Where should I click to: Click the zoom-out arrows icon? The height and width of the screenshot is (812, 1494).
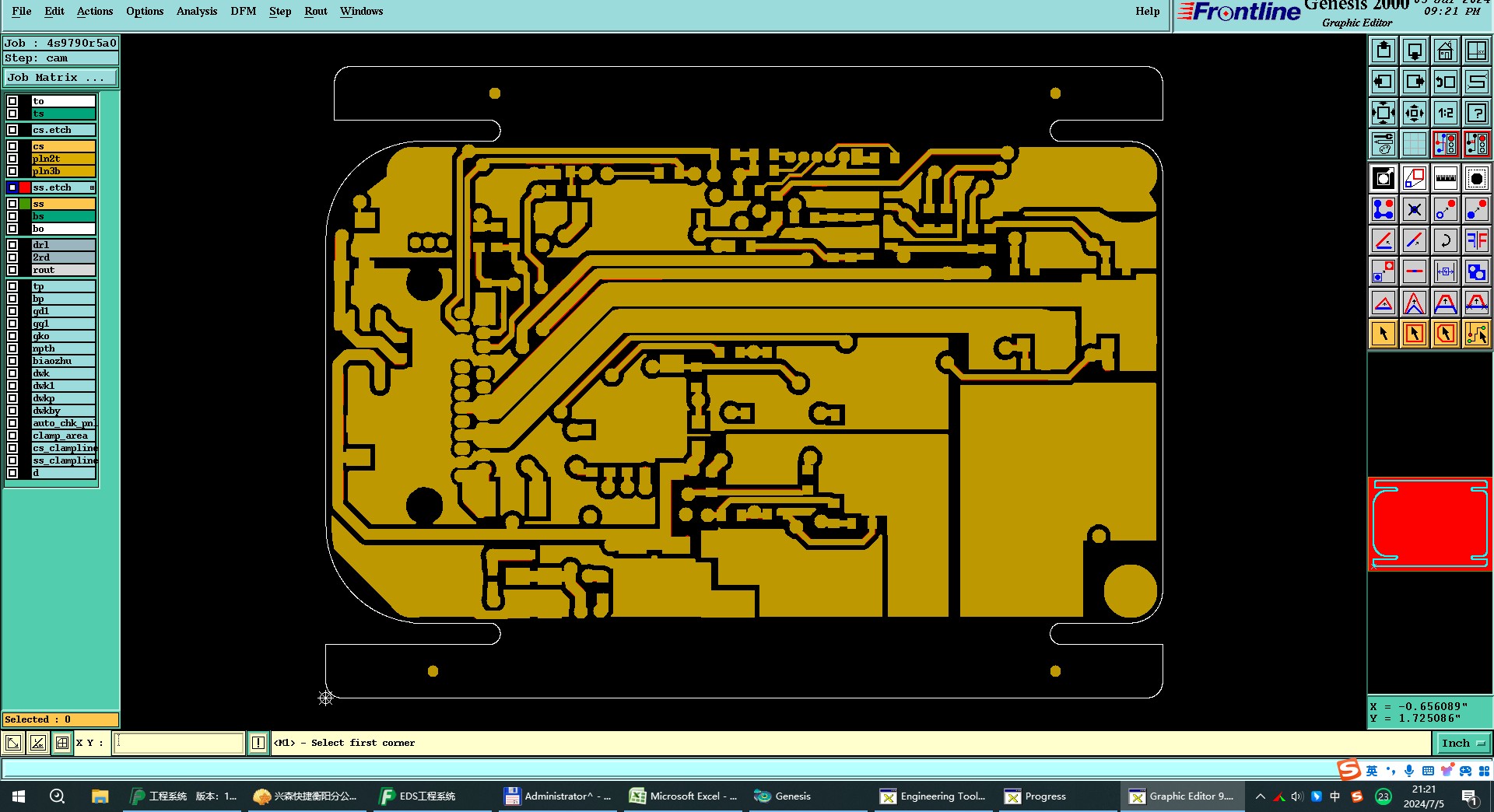[x=1414, y=113]
